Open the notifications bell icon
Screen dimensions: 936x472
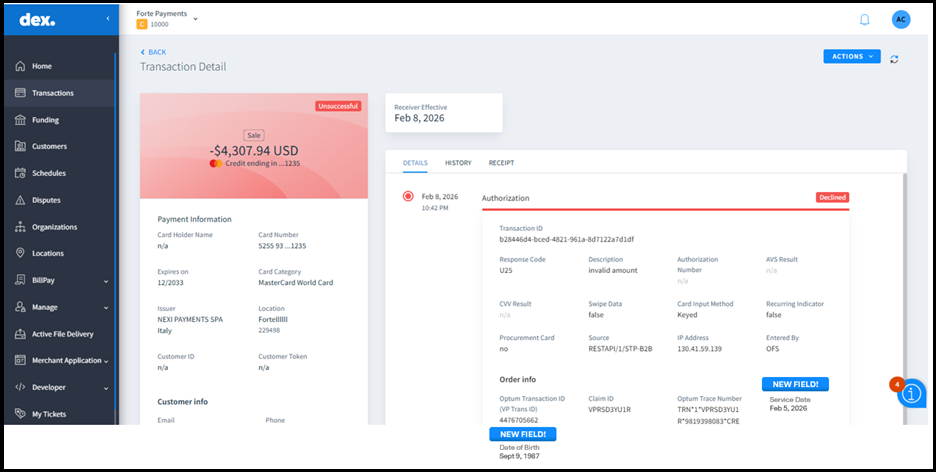(x=864, y=20)
